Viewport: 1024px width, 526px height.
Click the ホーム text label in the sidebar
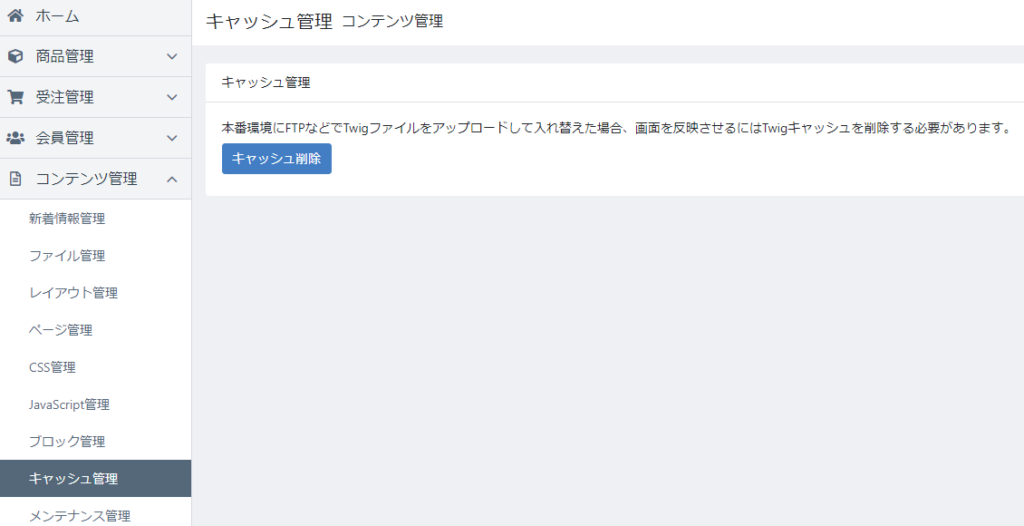click(x=57, y=16)
